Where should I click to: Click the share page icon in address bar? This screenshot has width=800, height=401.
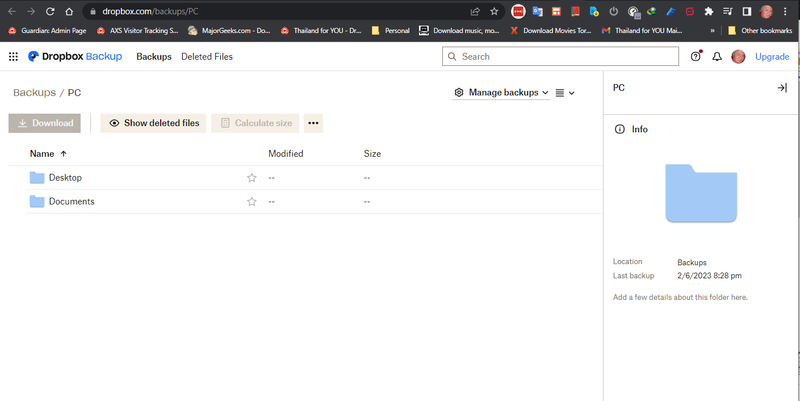pyautogui.click(x=475, y=11)
